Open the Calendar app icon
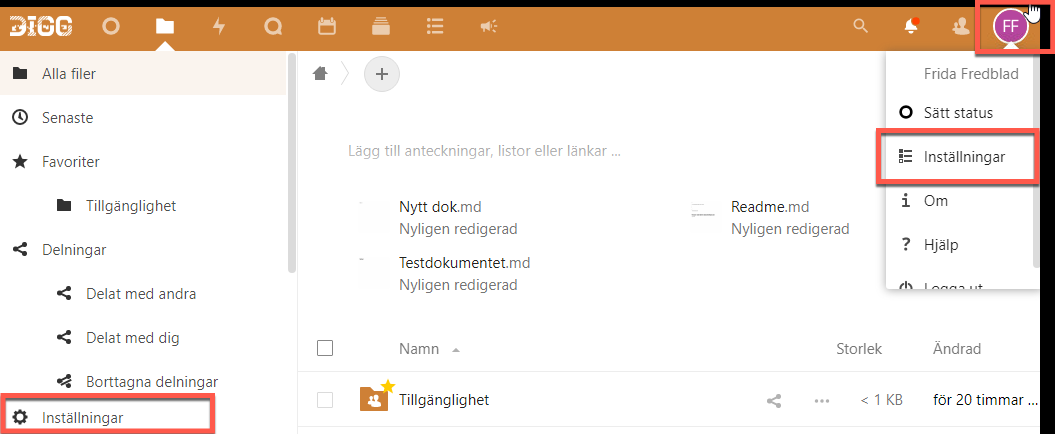1055x434 pixels. click(327, 26)
